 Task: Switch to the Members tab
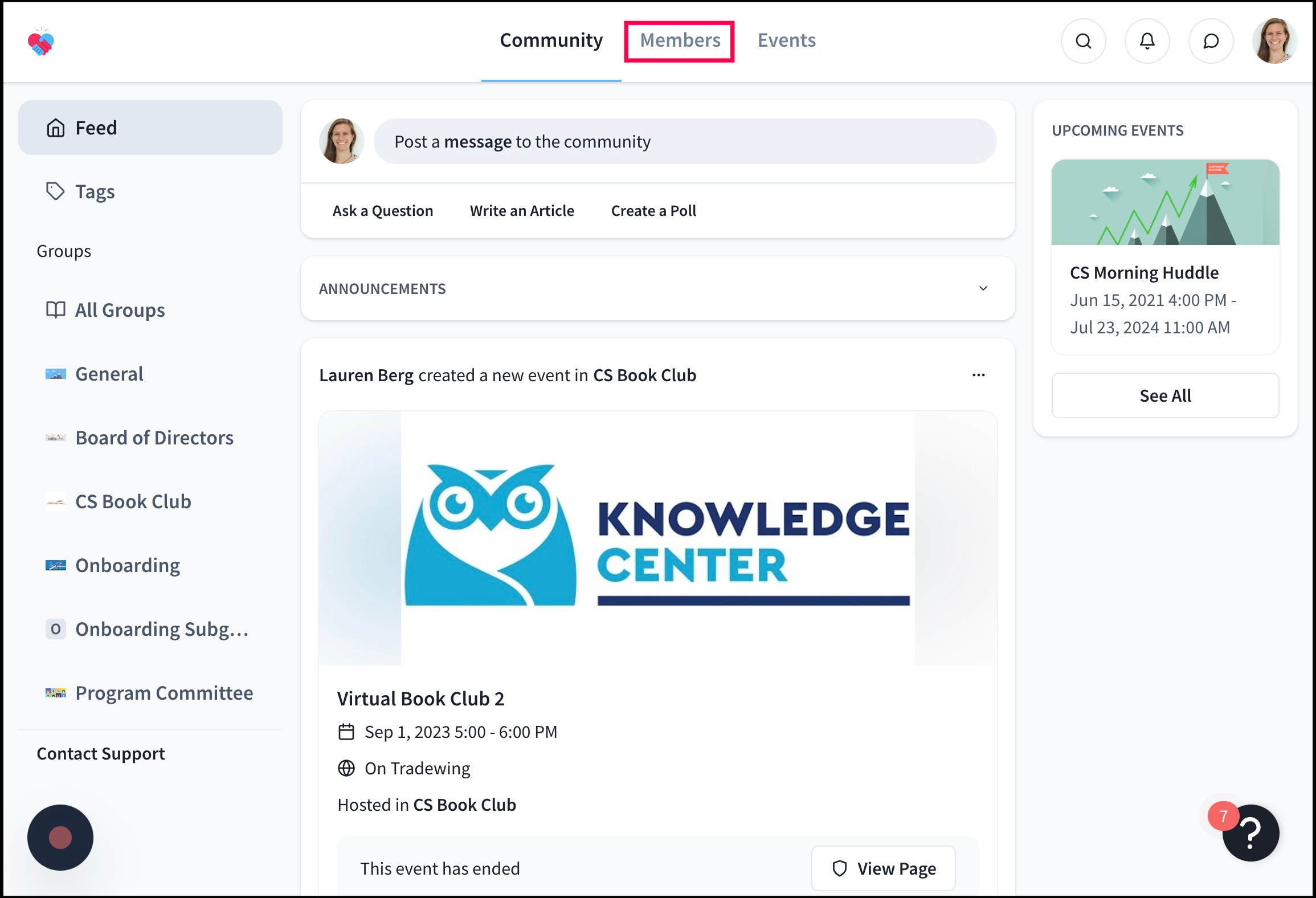tap(680, 40)
